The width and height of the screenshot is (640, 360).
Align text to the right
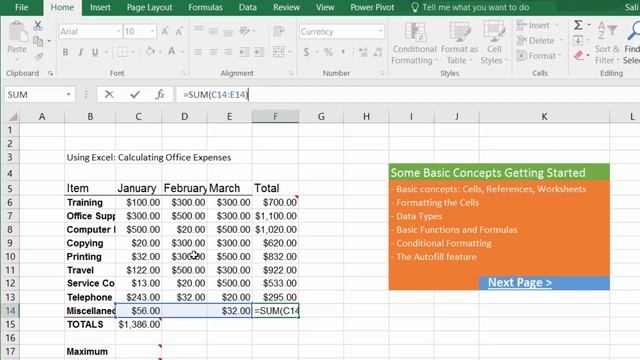228,52
